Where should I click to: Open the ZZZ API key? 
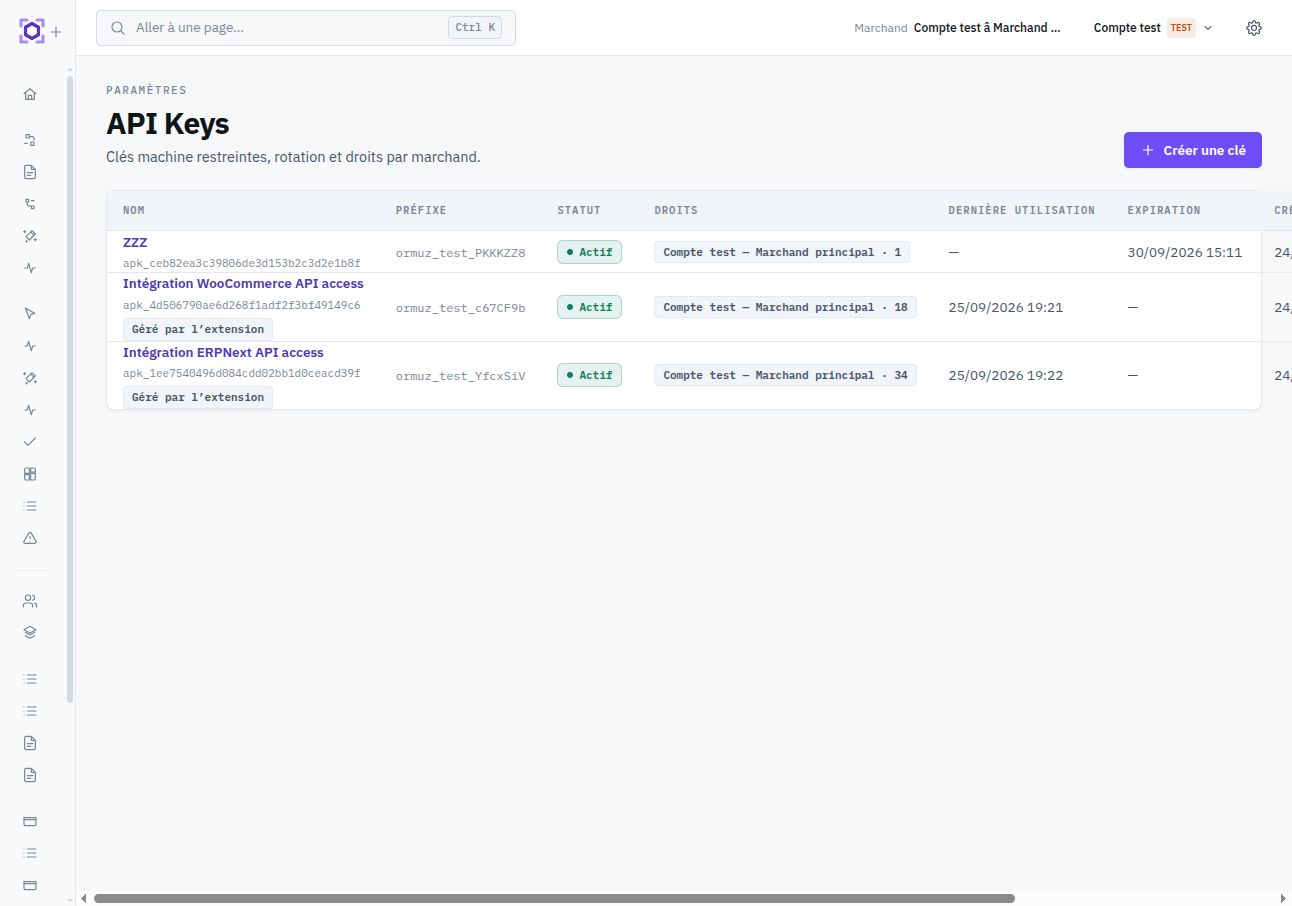point(135,243)
